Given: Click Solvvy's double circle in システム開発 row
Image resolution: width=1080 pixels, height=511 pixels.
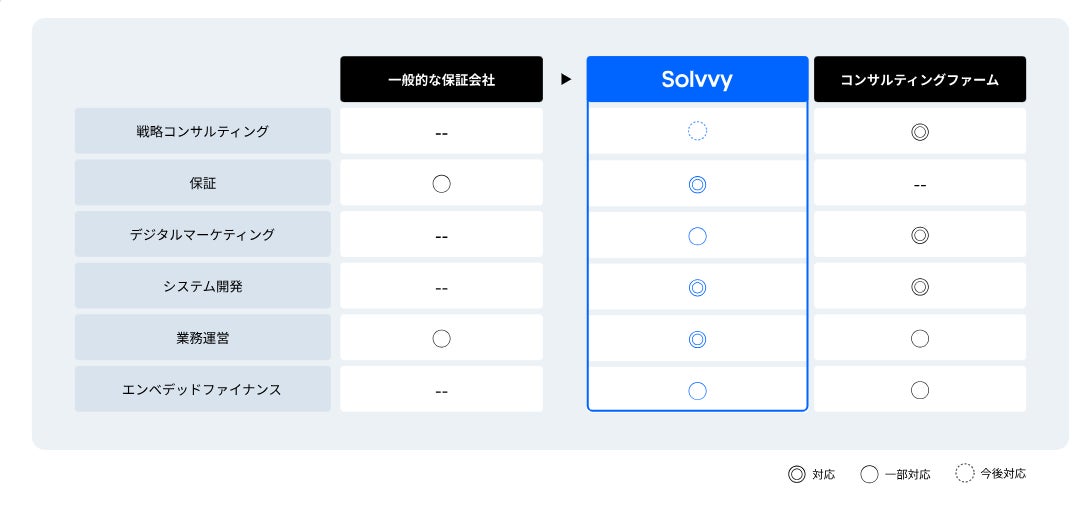Looking at the screenshot, I should point(698,288).
